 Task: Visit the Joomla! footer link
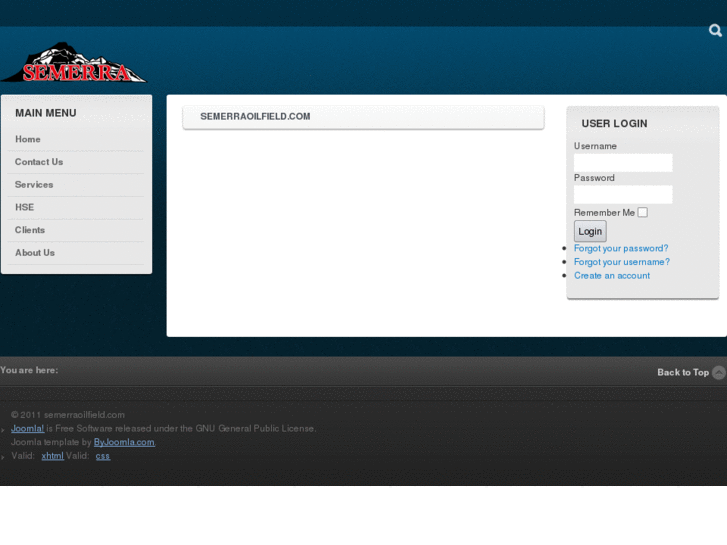pos(27,429)
